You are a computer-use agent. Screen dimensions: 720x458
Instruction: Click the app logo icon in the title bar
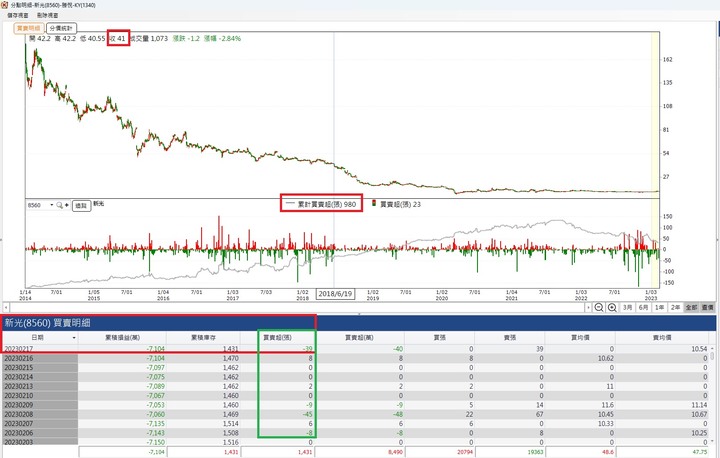pyautogui.click(x=4, y=5)
